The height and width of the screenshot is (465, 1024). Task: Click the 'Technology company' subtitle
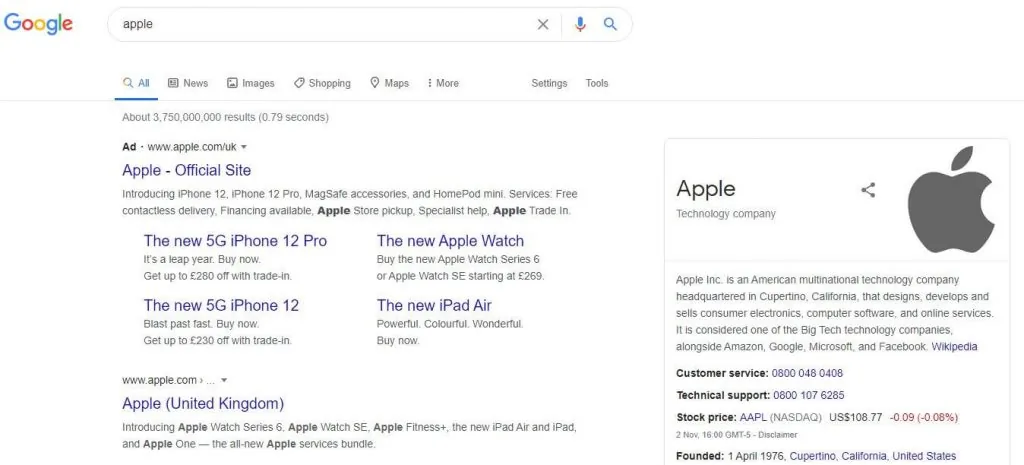(726, 214)
